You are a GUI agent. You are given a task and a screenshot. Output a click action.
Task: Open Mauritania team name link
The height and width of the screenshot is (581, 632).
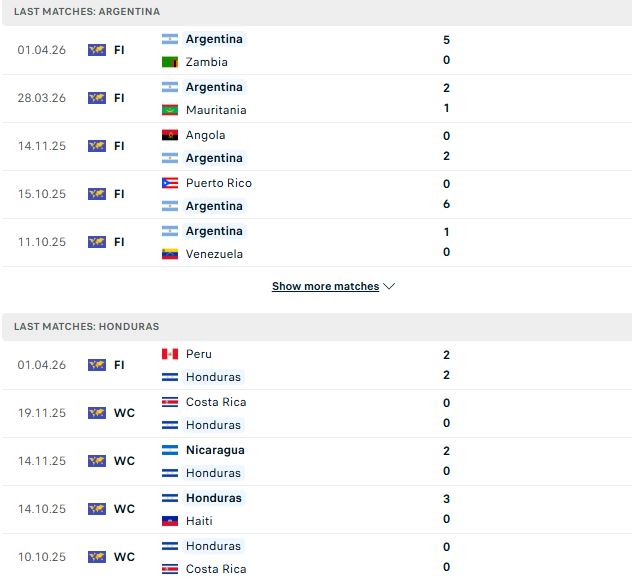216,110
